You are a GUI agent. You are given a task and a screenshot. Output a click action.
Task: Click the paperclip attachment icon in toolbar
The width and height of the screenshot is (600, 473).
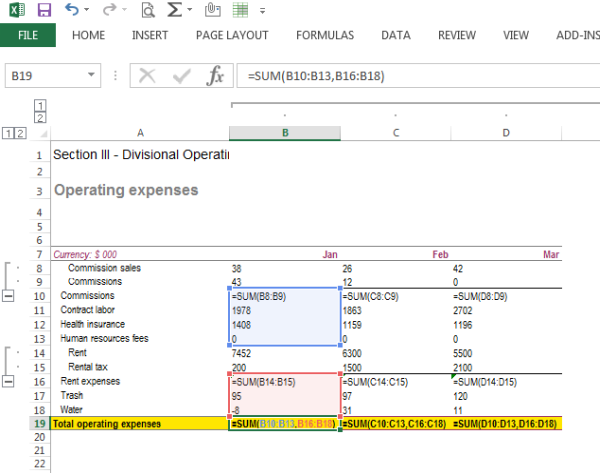coord(211,11)
